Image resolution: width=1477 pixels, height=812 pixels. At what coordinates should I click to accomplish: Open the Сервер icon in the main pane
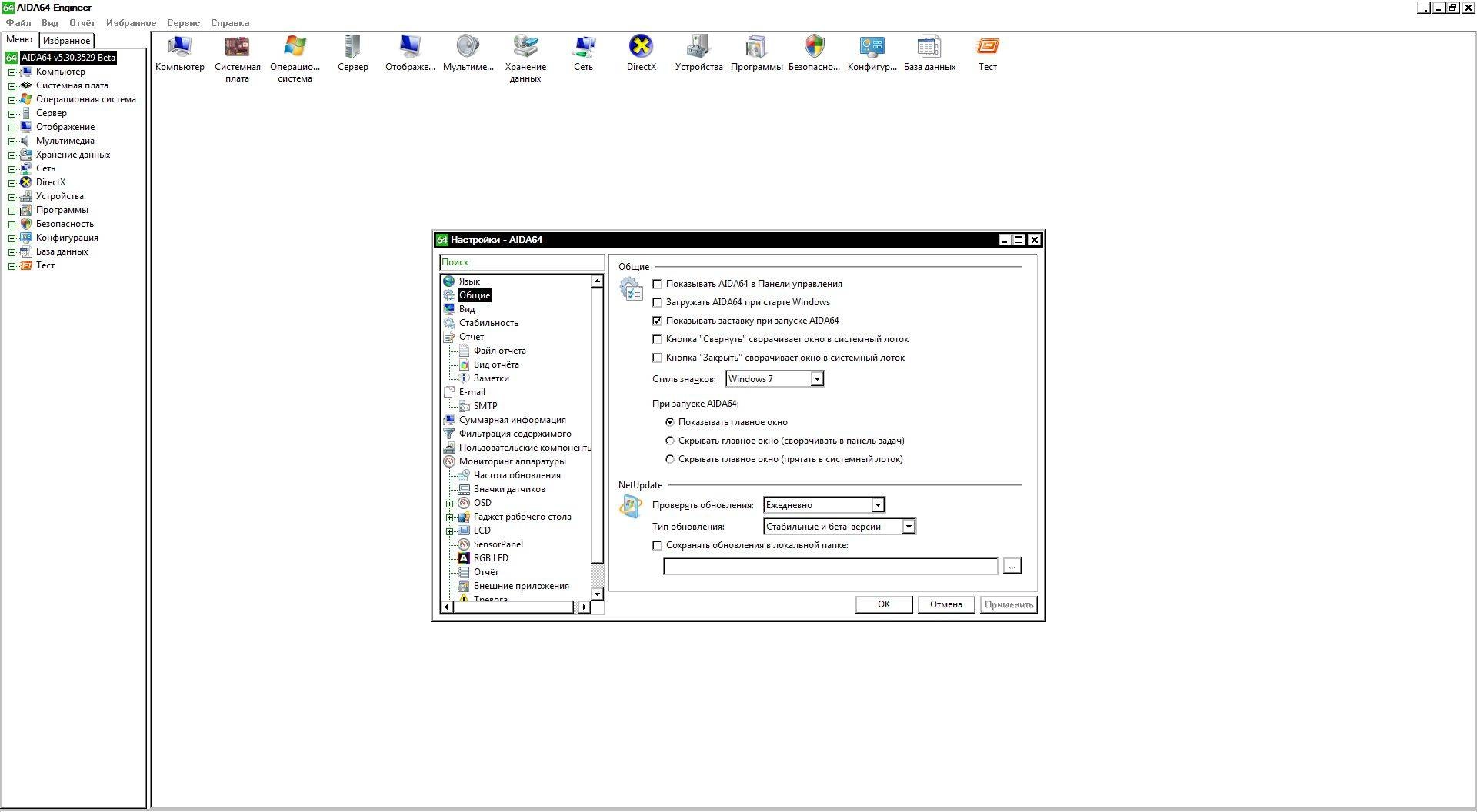[352, 53]
